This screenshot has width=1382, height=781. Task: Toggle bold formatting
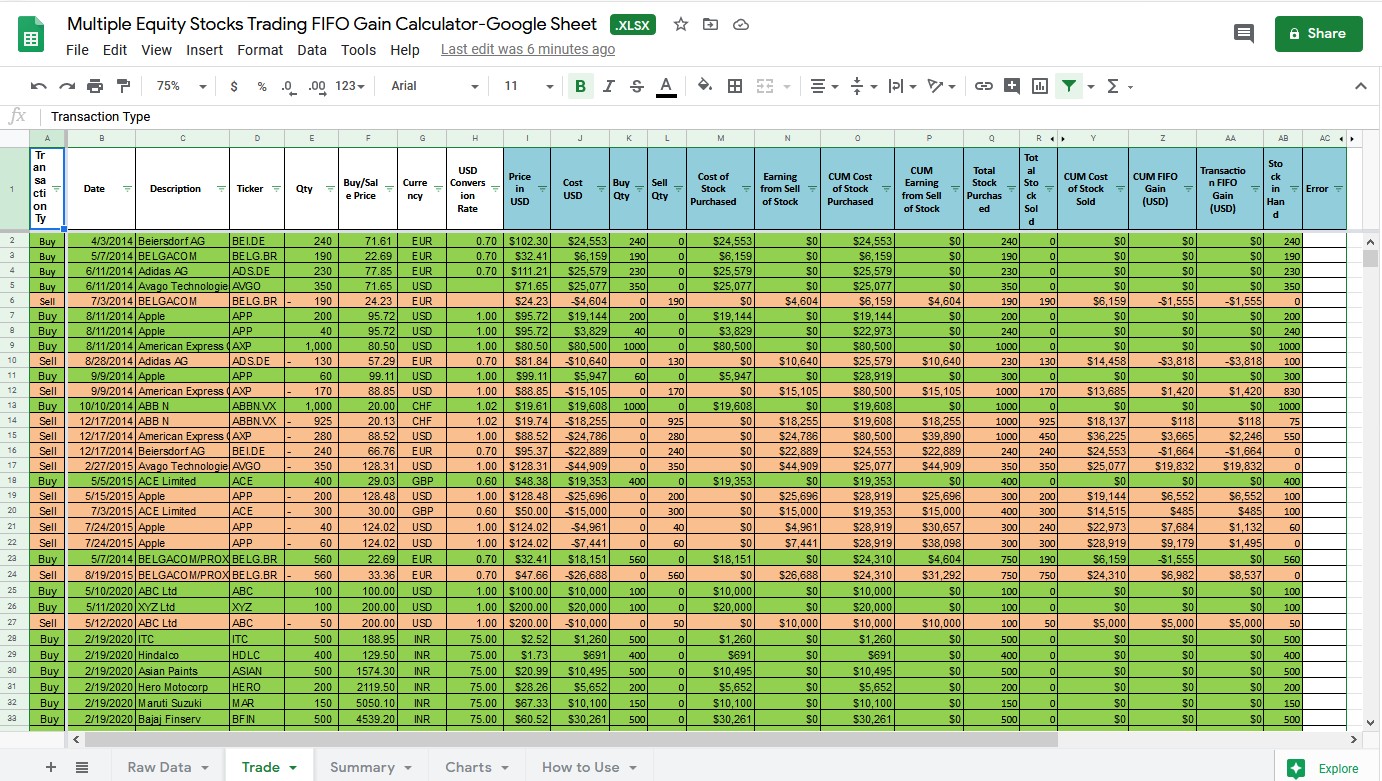[580, 86]
